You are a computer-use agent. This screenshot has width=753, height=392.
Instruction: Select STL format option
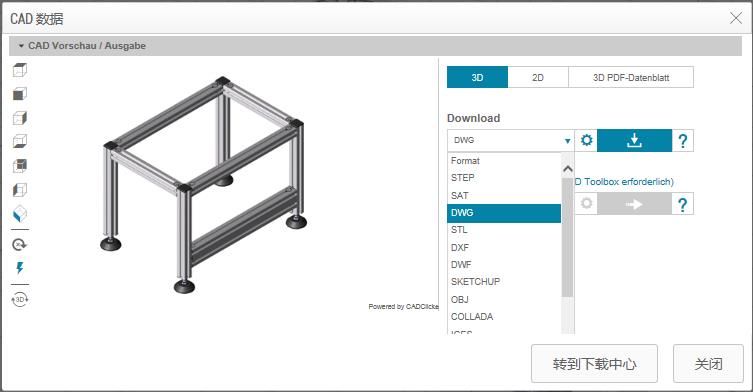click(504, 230)
